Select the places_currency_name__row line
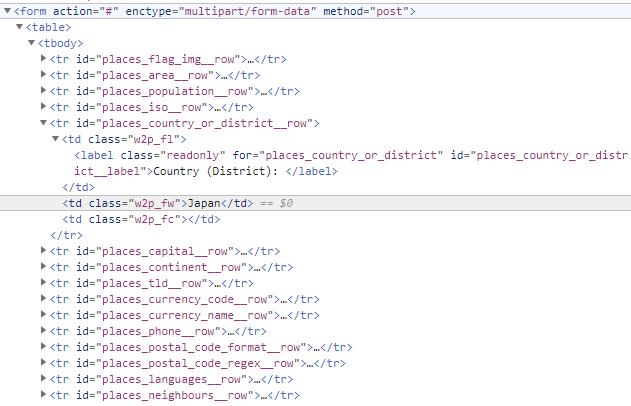Image resolution: width=631 pixels, height=406 pixels. [x=185, y=315]
